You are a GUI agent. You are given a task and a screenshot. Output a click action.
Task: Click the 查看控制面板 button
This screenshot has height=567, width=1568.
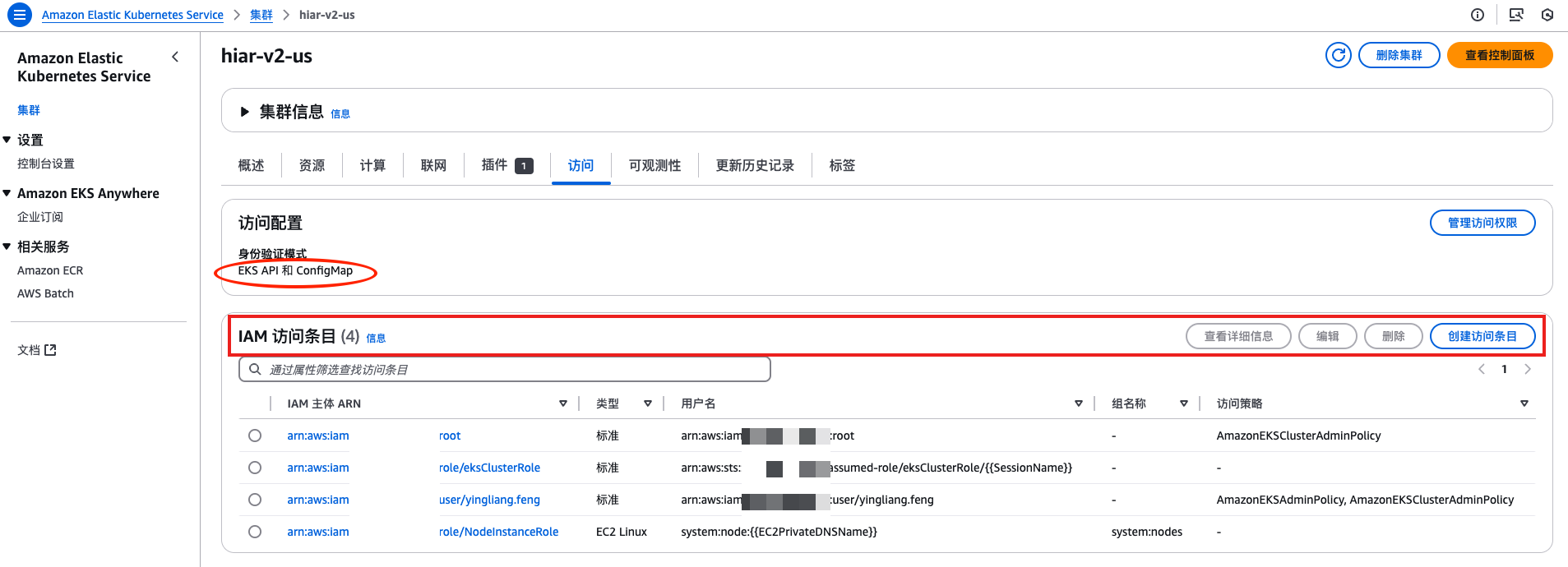pyautogui.click(x=1500, y=55)
